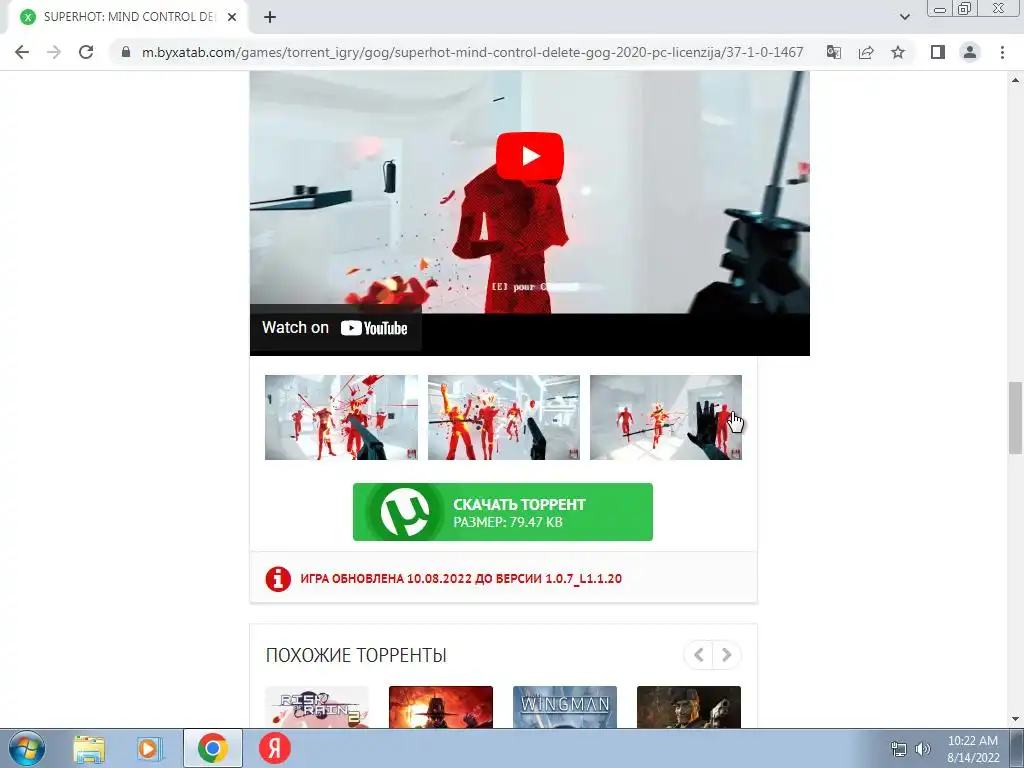Show previous similar torrents
This screenshot has height=768, width=1024.
pos(698,654)
